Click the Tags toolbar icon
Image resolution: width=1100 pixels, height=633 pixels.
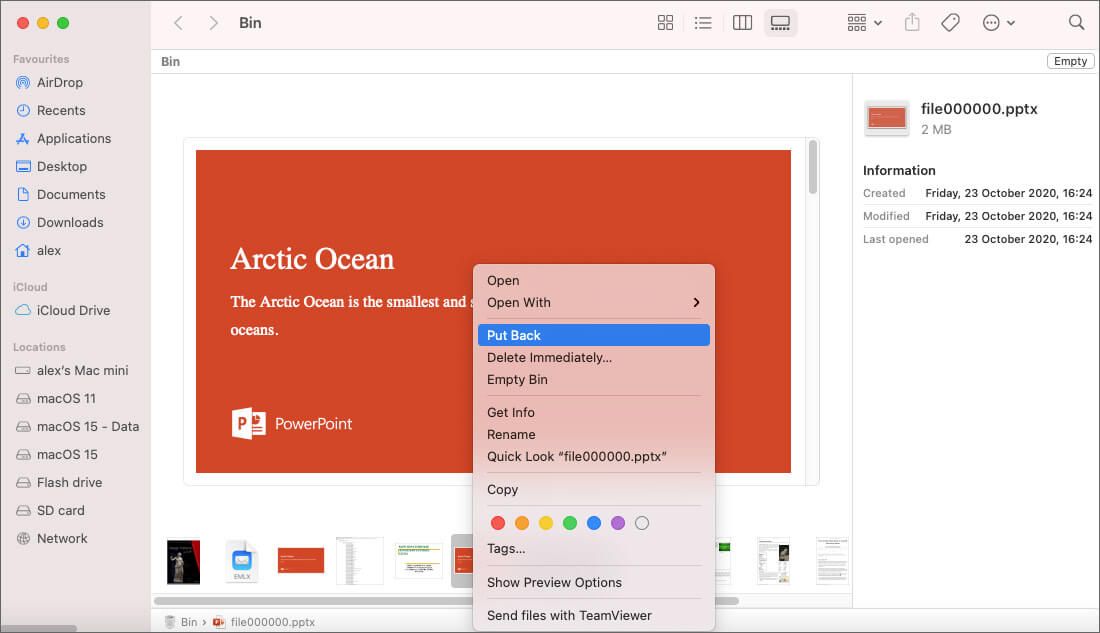[950, 23]
